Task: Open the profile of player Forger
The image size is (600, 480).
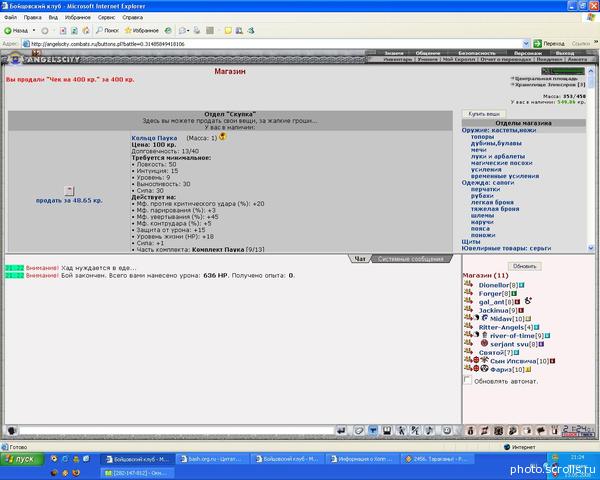Action: [490, 294]
